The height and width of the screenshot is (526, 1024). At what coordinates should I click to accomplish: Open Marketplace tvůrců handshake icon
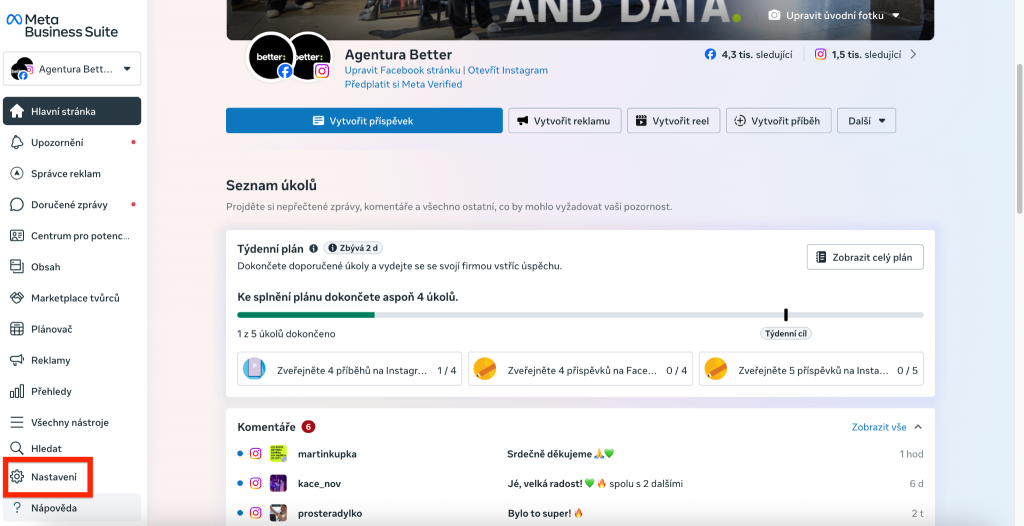click(17, 298)
